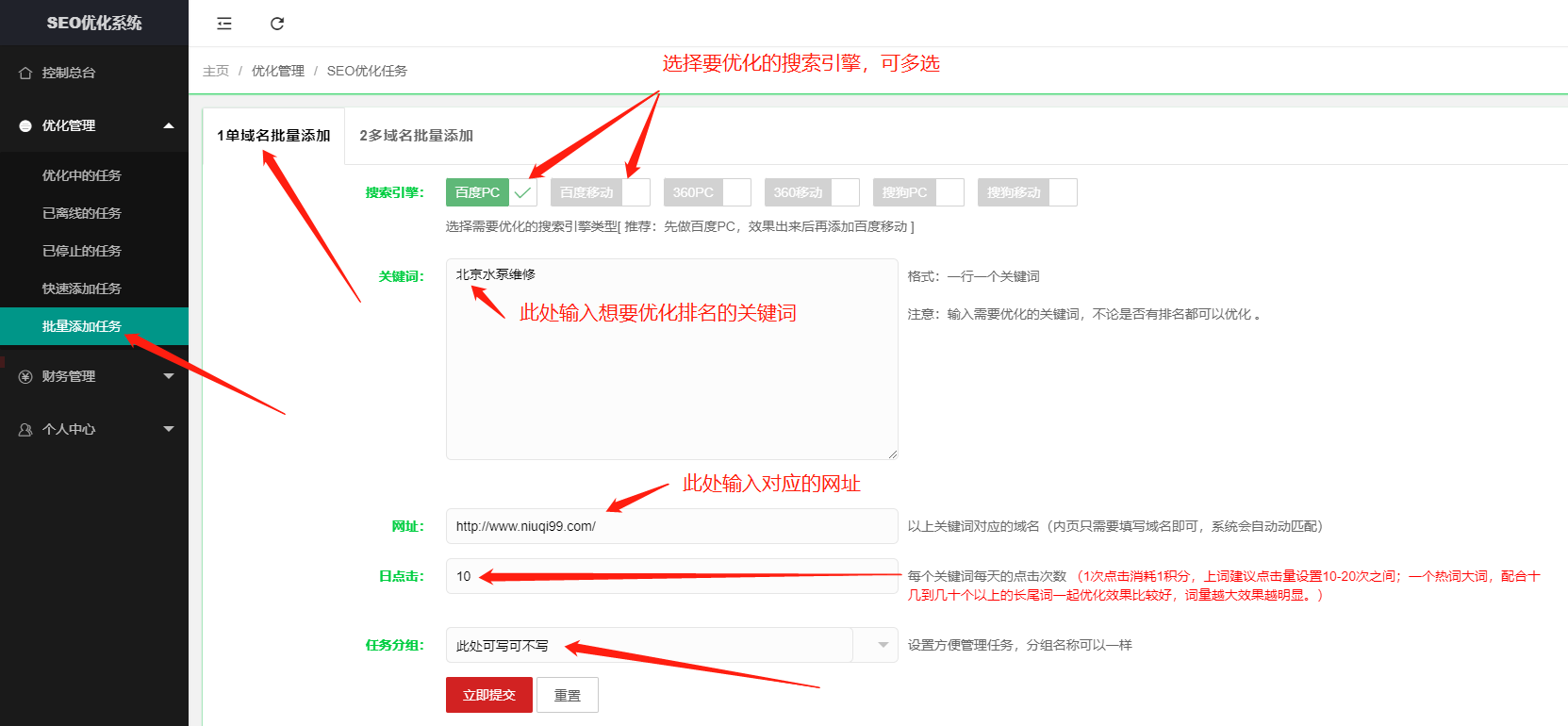Collapse the 优化管理 menu arrow

(169, 125)
